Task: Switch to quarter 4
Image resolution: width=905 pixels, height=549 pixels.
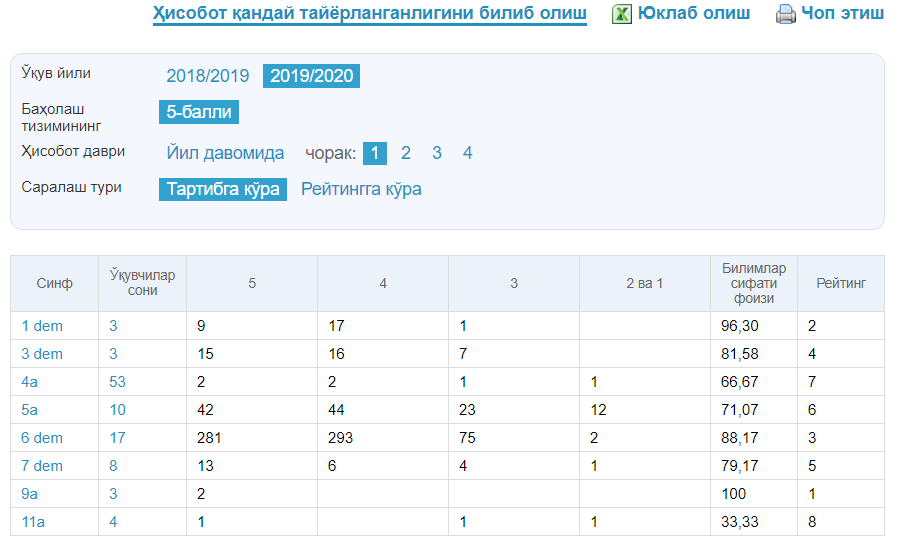Action: 467,153
